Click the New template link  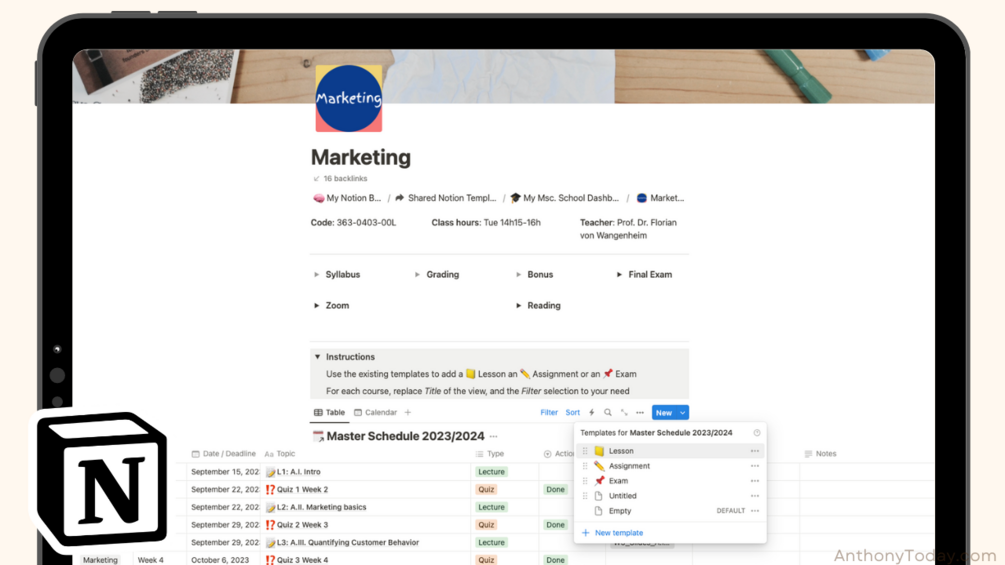612,533
